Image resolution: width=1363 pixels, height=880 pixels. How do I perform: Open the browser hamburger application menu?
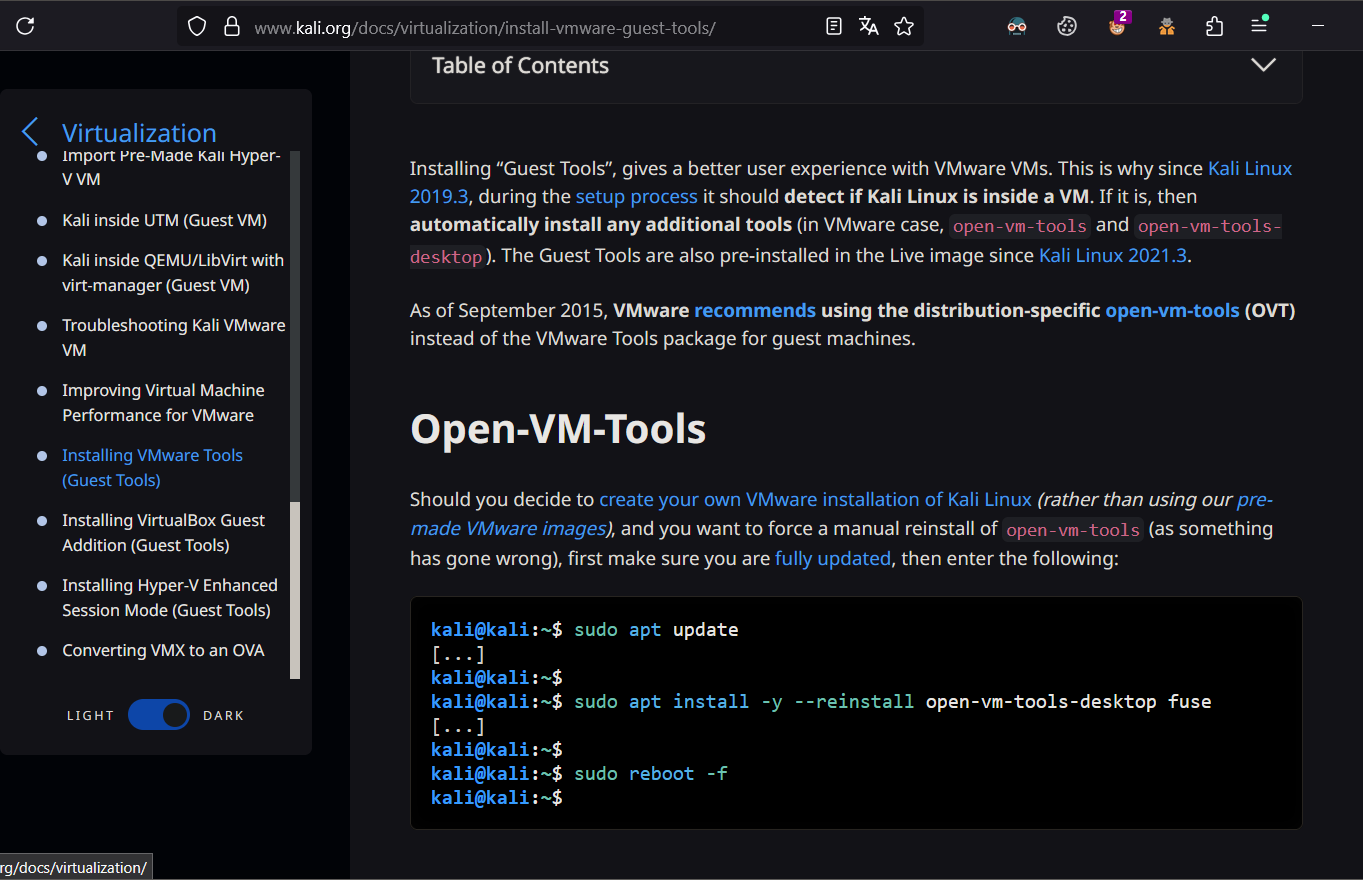pos(1260,25)
